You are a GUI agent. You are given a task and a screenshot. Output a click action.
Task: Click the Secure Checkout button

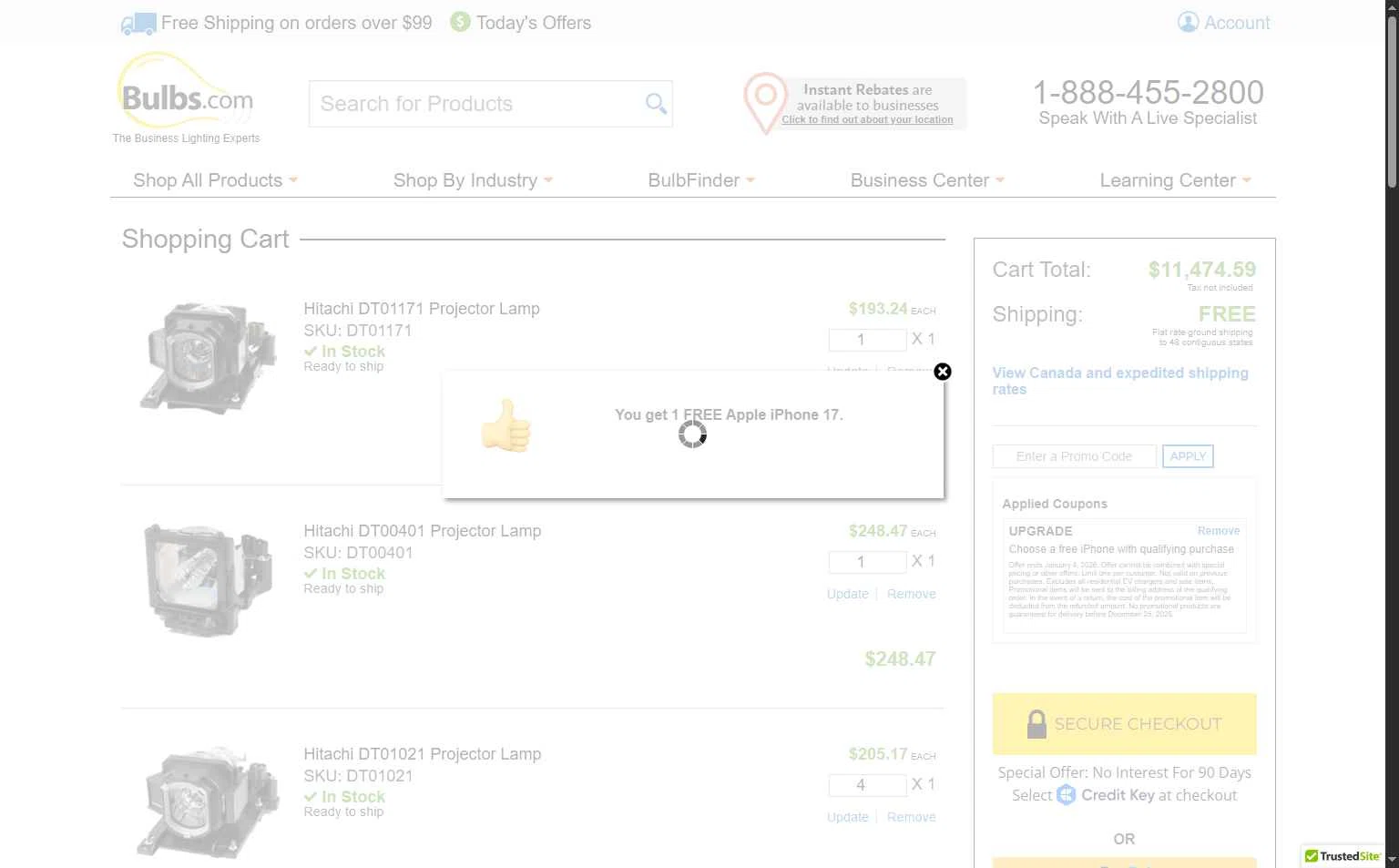(x=1124, y=724)
